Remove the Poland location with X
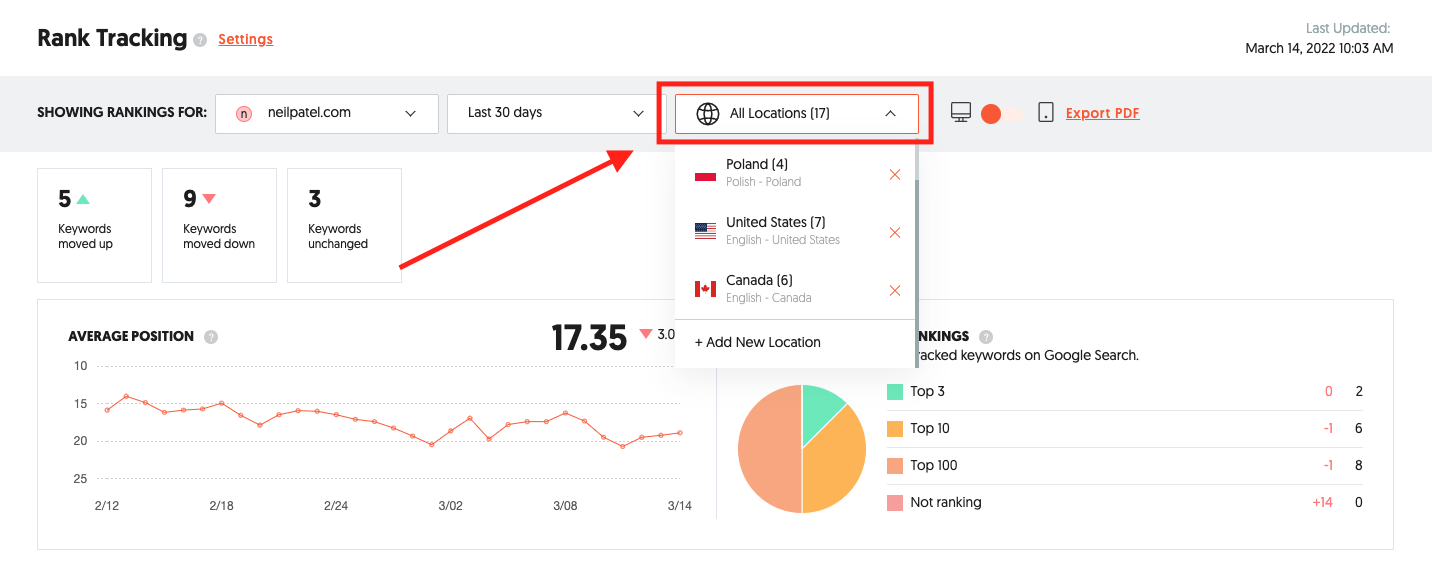 point(895,175)
